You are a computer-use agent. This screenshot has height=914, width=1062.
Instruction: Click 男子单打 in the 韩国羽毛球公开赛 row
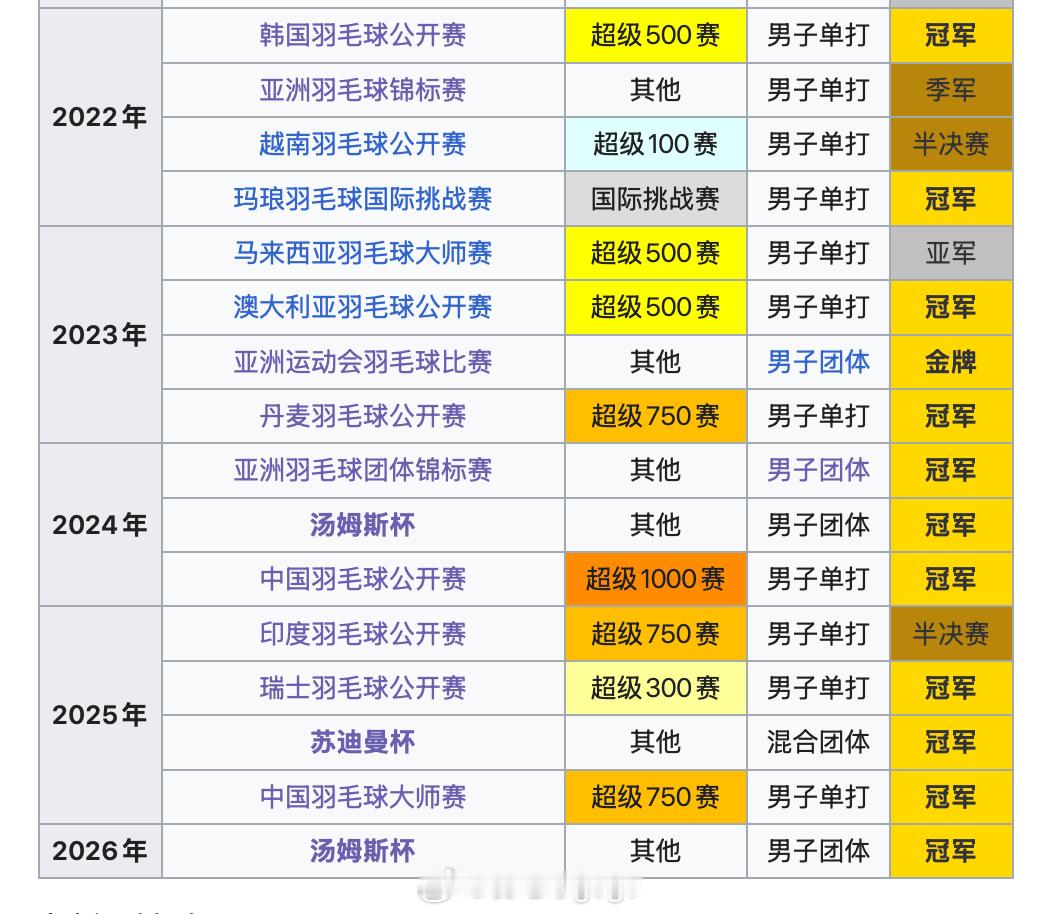click(x=818, y=35)
